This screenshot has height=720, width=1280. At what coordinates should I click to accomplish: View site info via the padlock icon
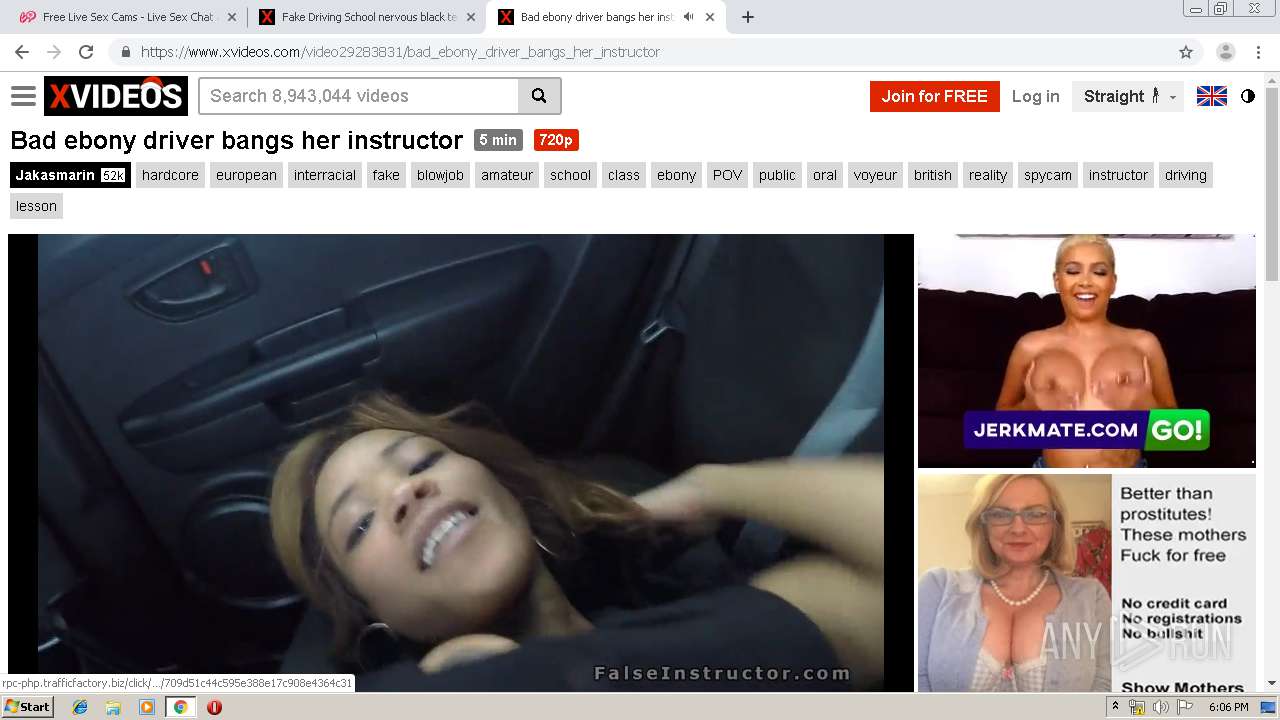click(x=125, y=52)
